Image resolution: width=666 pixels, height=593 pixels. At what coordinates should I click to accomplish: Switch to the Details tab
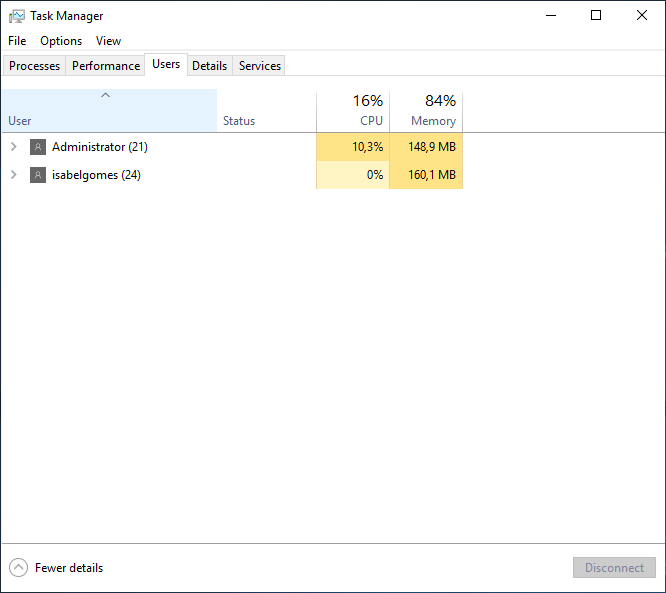(210, 66)
